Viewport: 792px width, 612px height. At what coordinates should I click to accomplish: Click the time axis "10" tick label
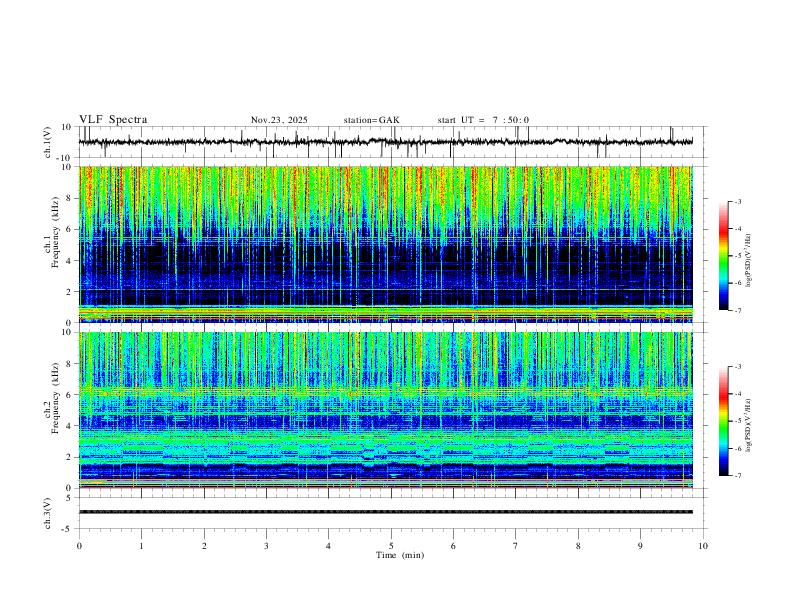pos(703,546)
